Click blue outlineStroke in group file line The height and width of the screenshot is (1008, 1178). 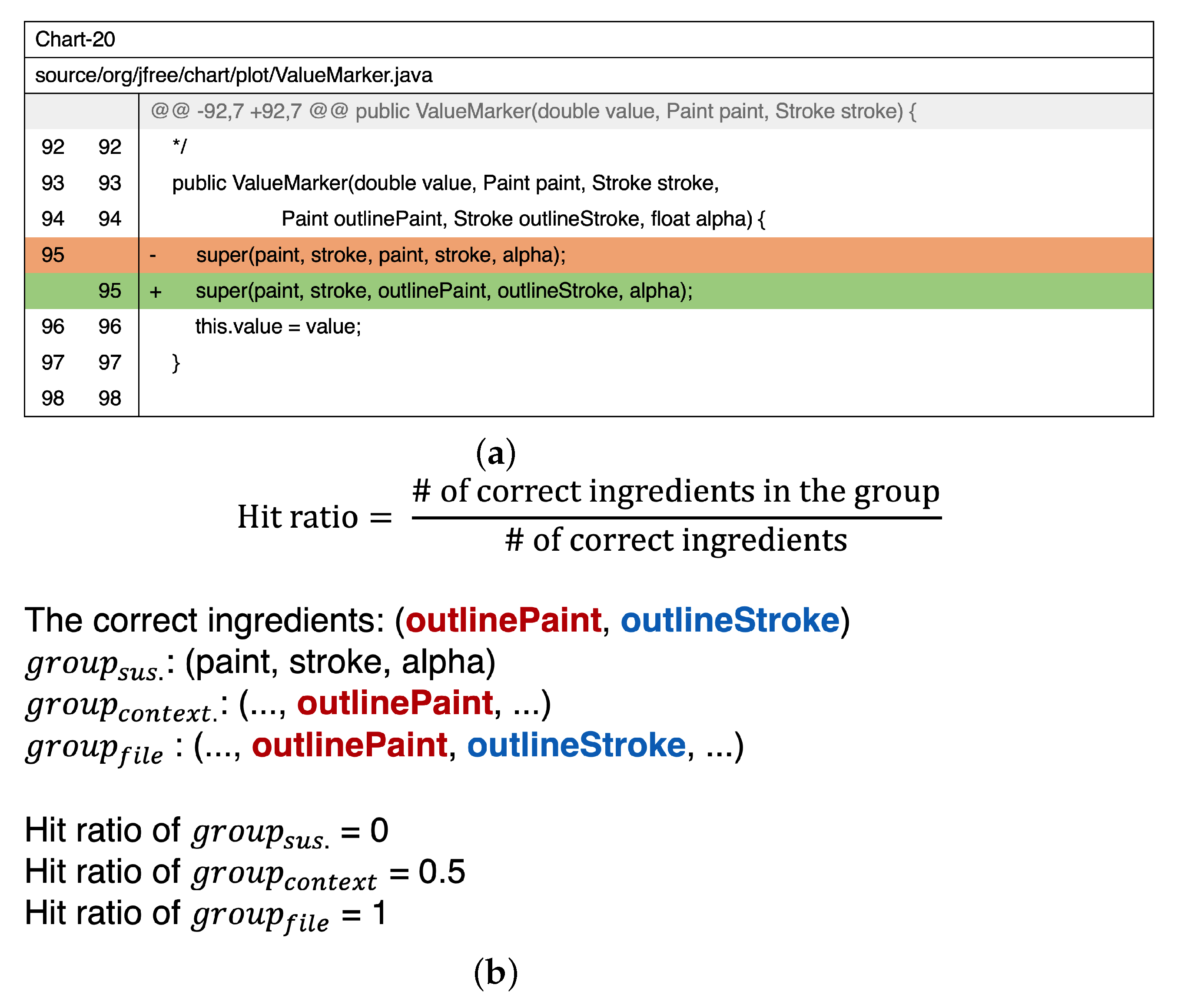(576, 745)
